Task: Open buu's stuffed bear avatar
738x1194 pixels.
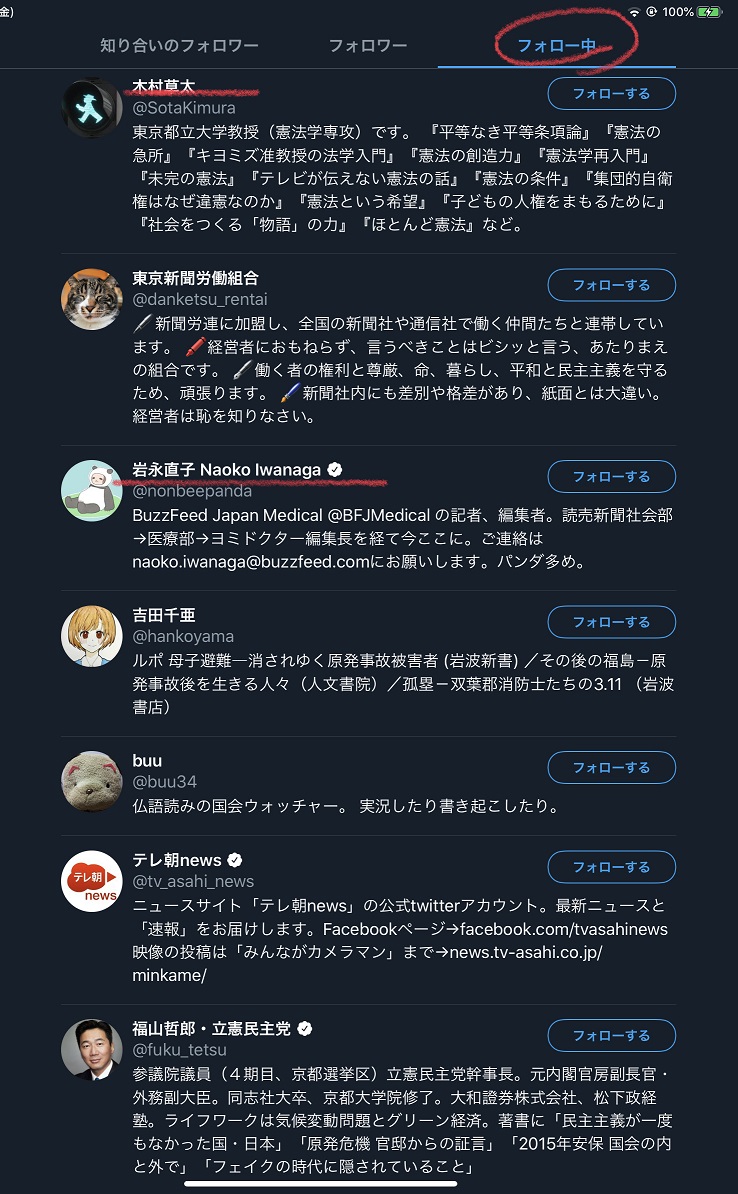Action: (x=91, y=781)
